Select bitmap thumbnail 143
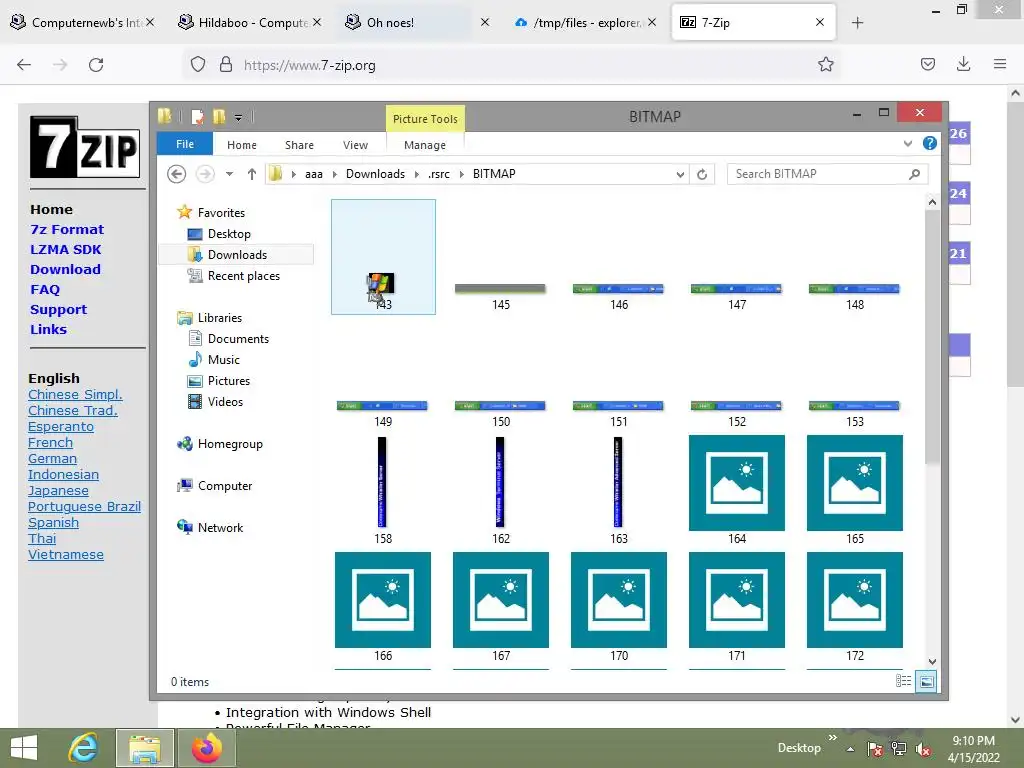1024x768 pixels. pyautogui.click(x=383, y=257)
